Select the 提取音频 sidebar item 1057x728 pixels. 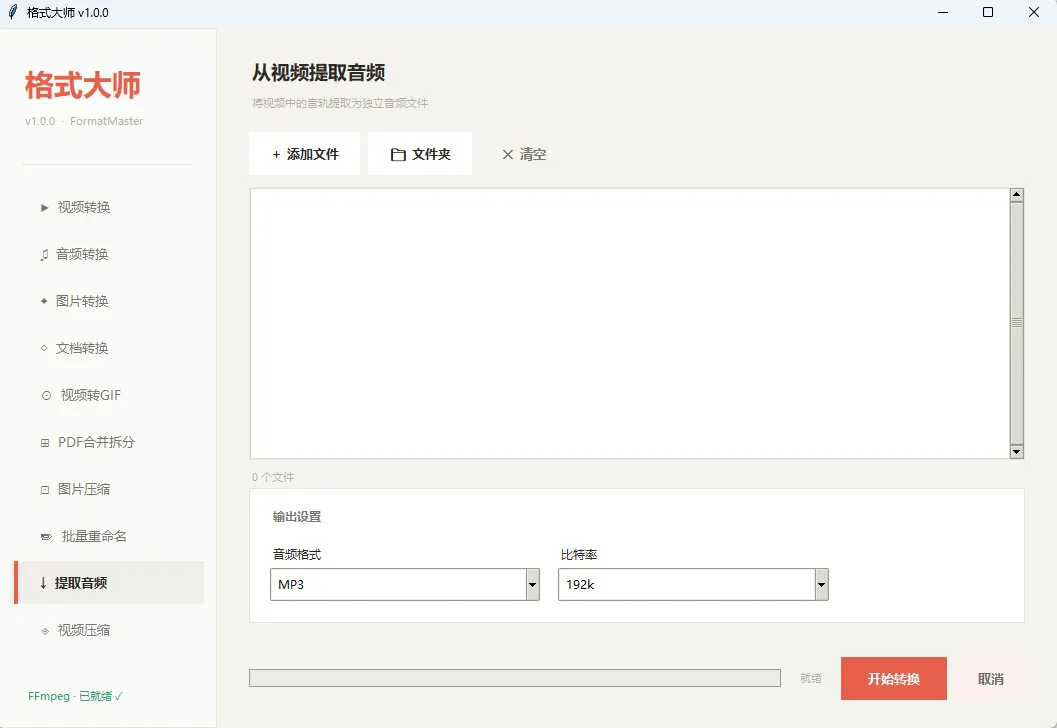[x=109, y=583]
